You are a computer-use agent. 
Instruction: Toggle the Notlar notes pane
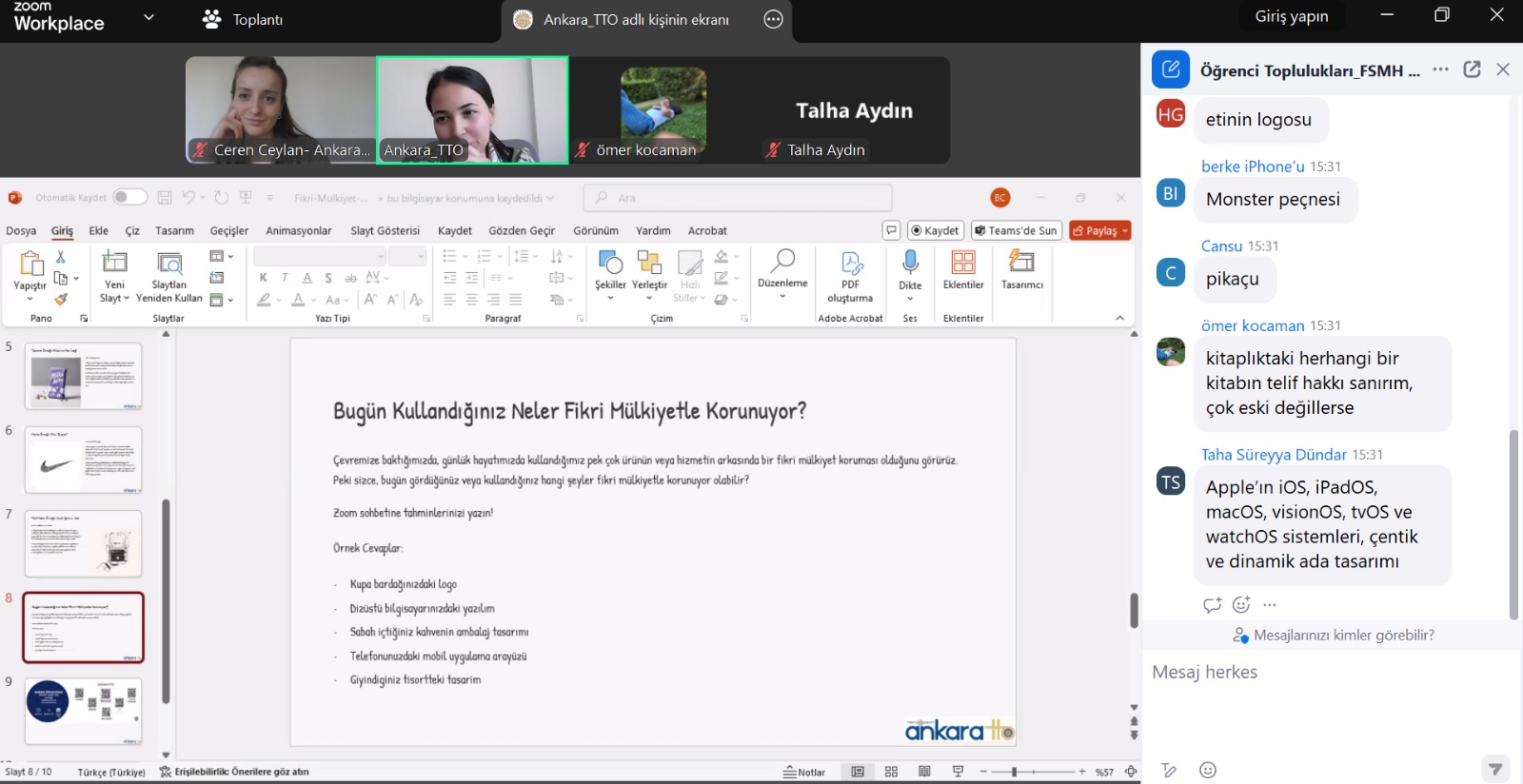click(x=804, y=772)
